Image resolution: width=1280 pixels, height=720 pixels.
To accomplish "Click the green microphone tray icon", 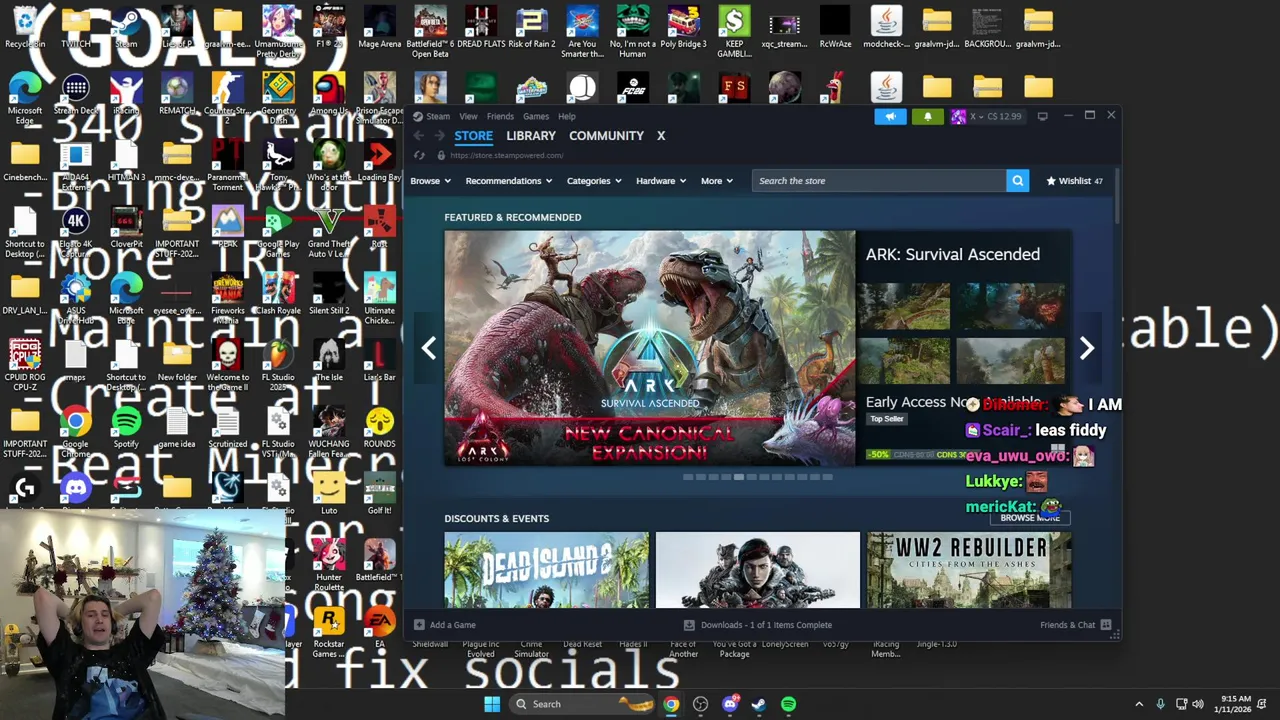I will click(x=1160, y=704).
